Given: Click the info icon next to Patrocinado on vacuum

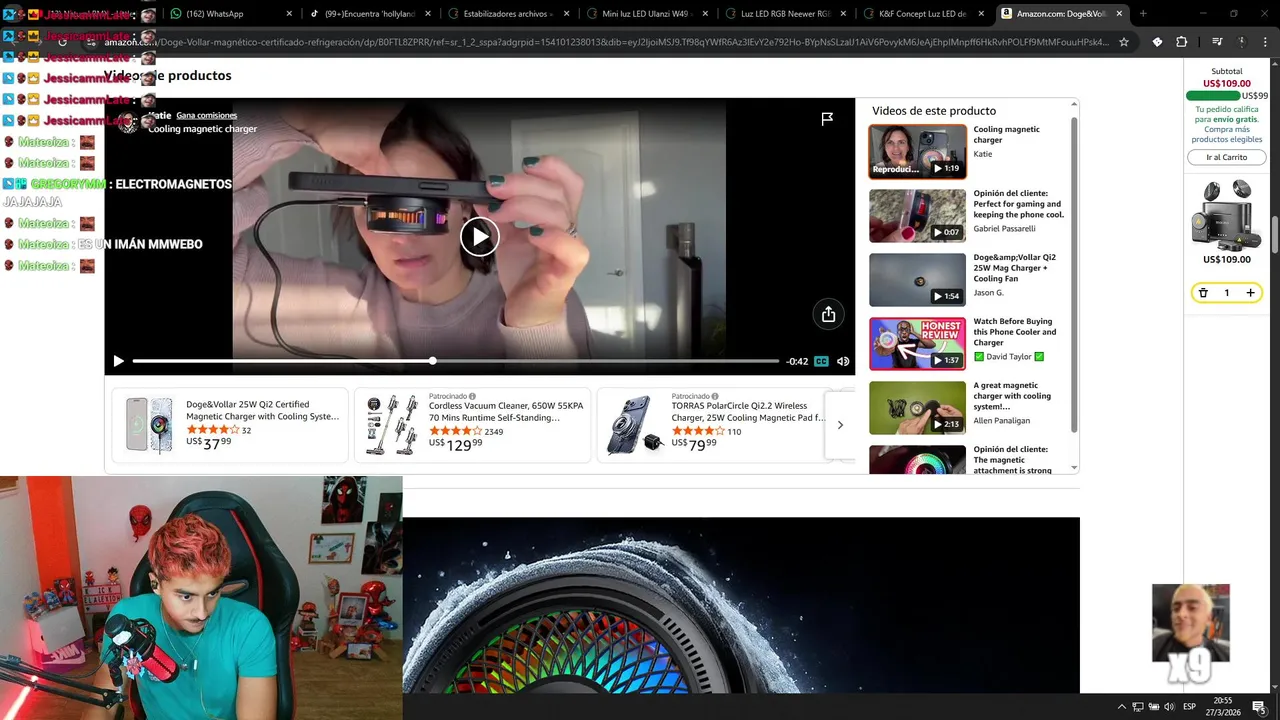Looking at the screenshot, I should 473,396.
